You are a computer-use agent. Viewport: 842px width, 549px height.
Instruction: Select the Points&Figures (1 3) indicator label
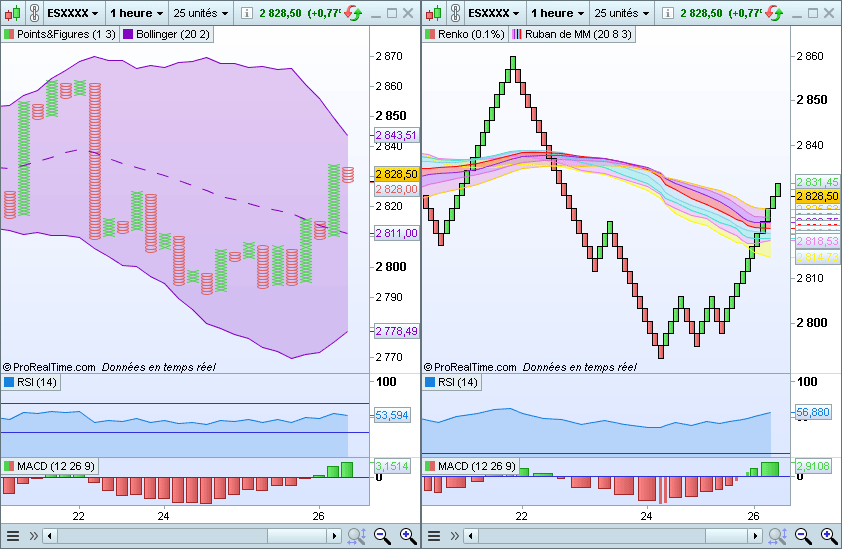click(x=59, y=33)
